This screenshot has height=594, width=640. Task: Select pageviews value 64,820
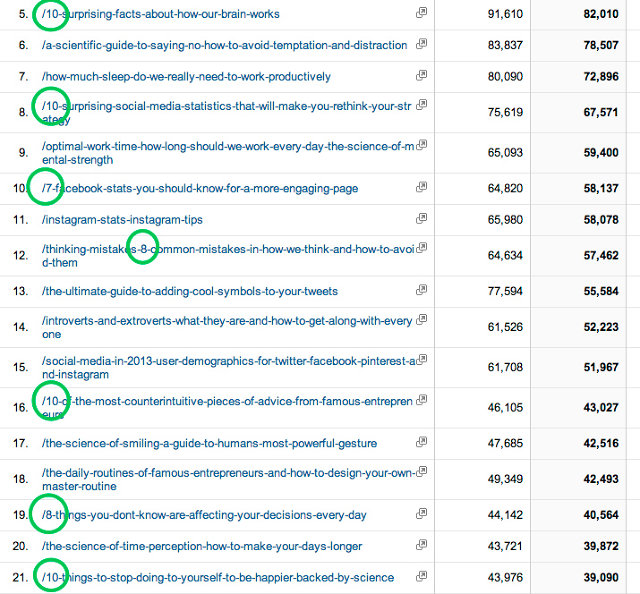[x=505, y=189]
